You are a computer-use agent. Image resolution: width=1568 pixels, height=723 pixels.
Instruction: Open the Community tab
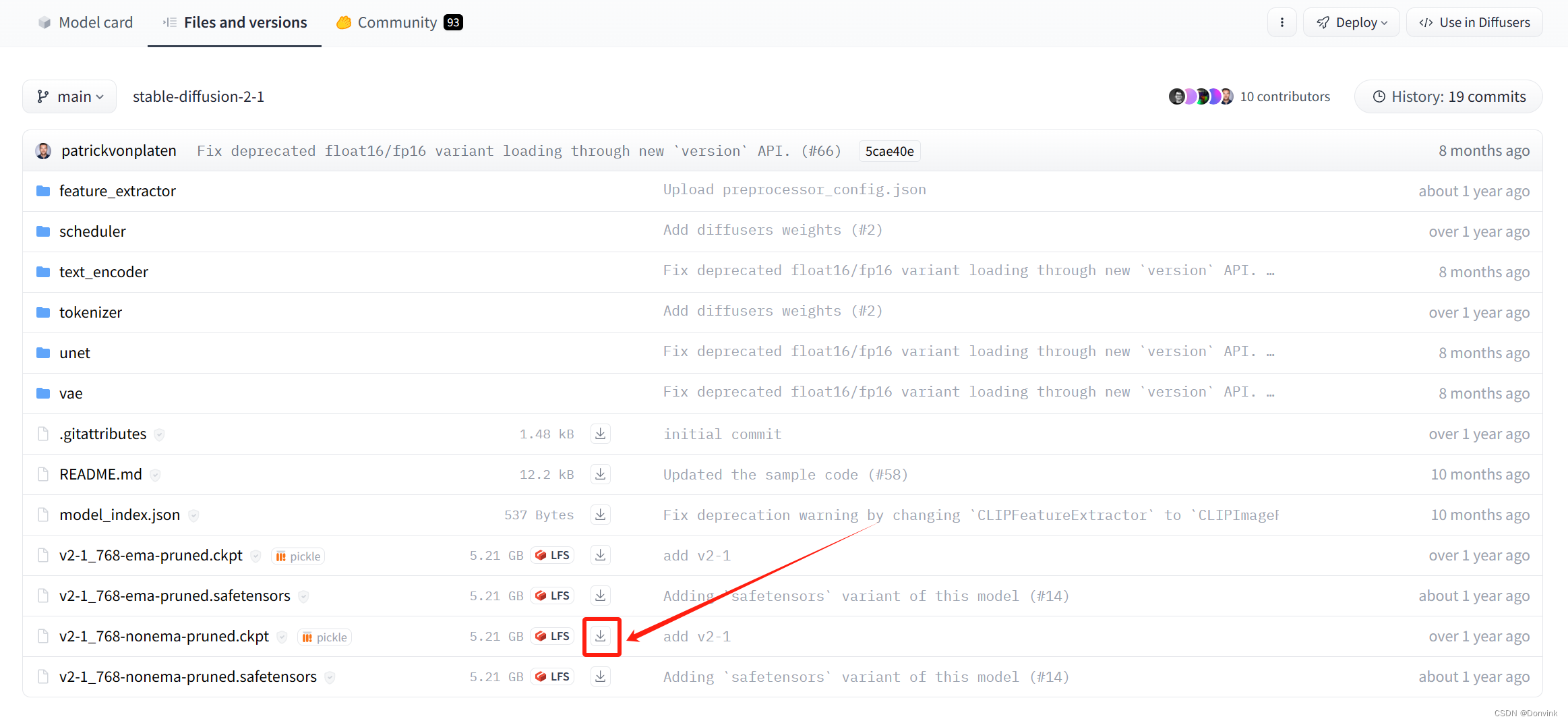(399, 22)
